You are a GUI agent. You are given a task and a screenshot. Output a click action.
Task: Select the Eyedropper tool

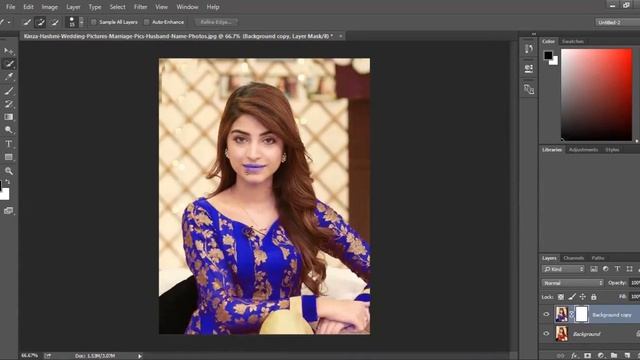pyautogui.click(x=8, y=76)
